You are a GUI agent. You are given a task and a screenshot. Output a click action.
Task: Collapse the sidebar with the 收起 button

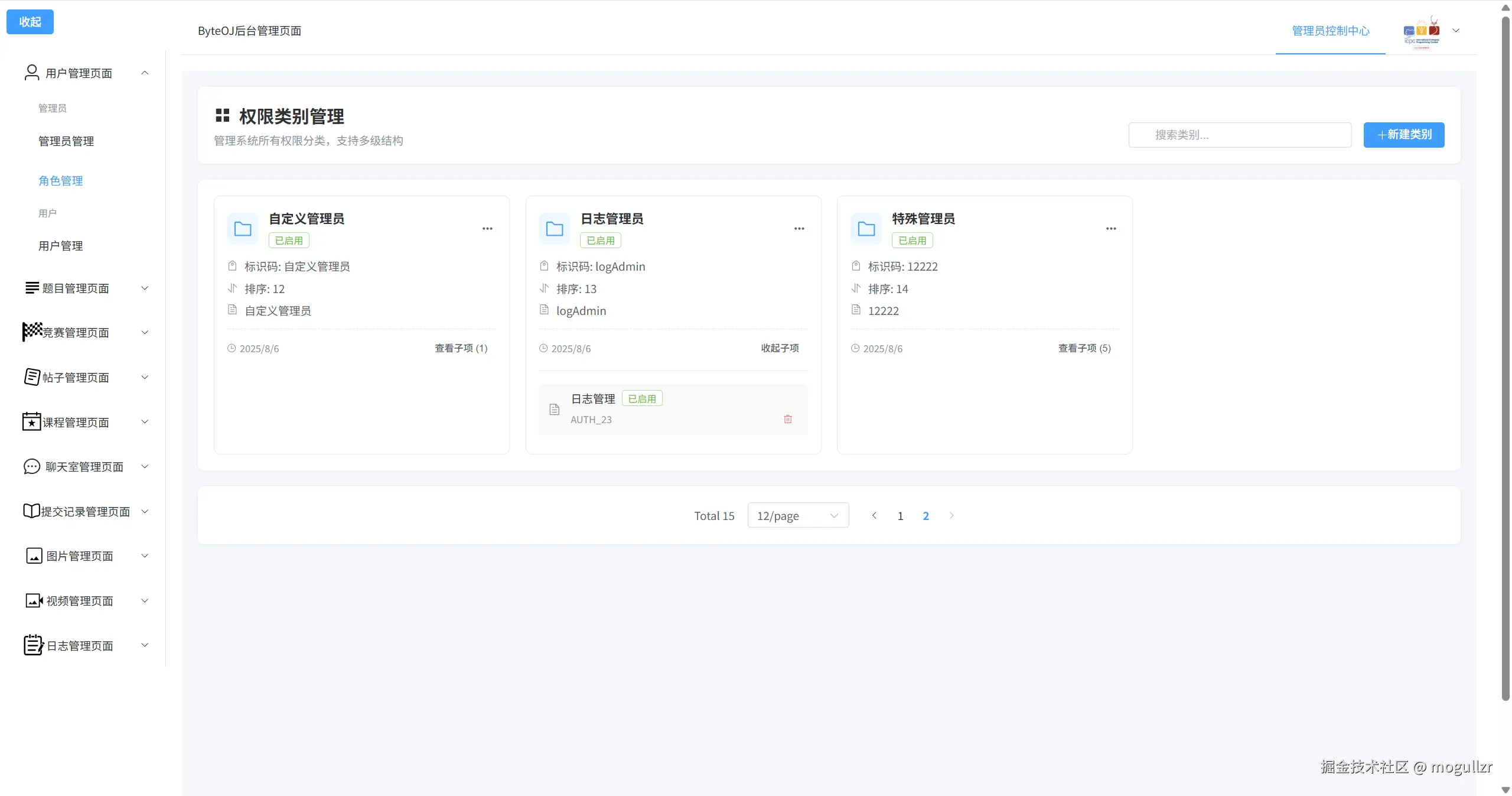(30, 22)
